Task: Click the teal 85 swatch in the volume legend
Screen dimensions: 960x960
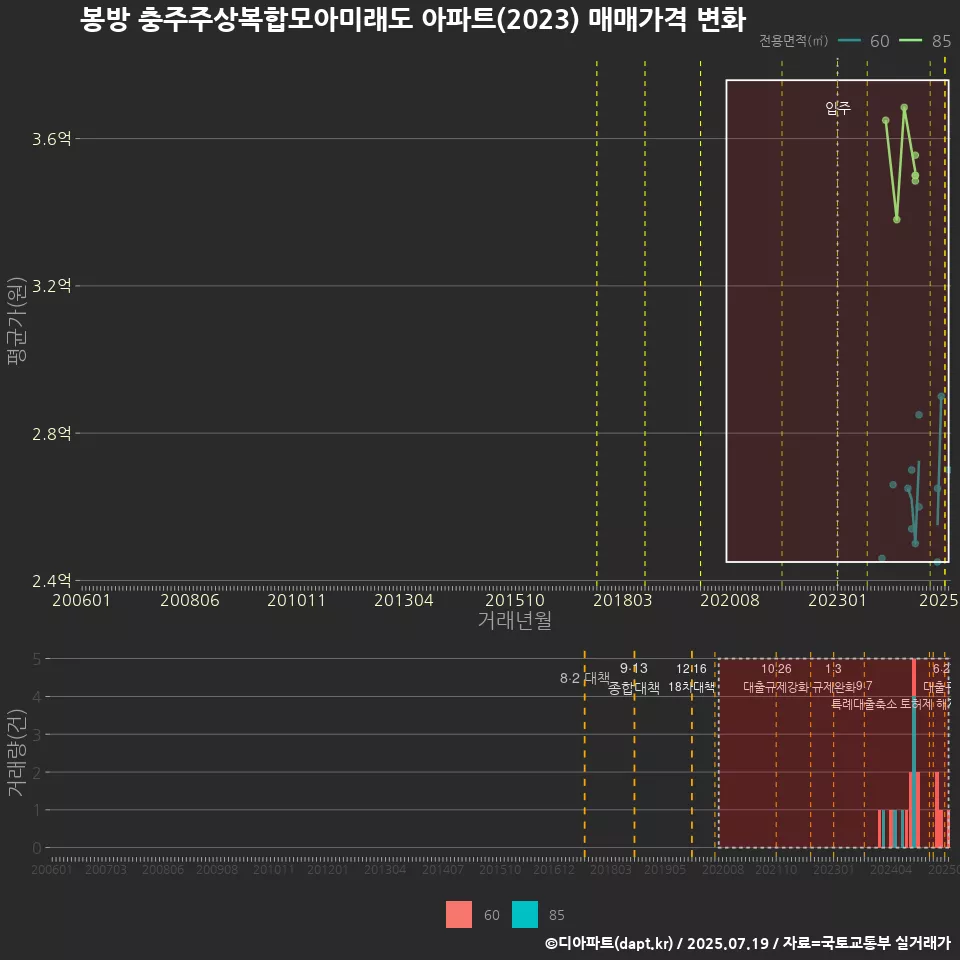Action: pos(525,914)
